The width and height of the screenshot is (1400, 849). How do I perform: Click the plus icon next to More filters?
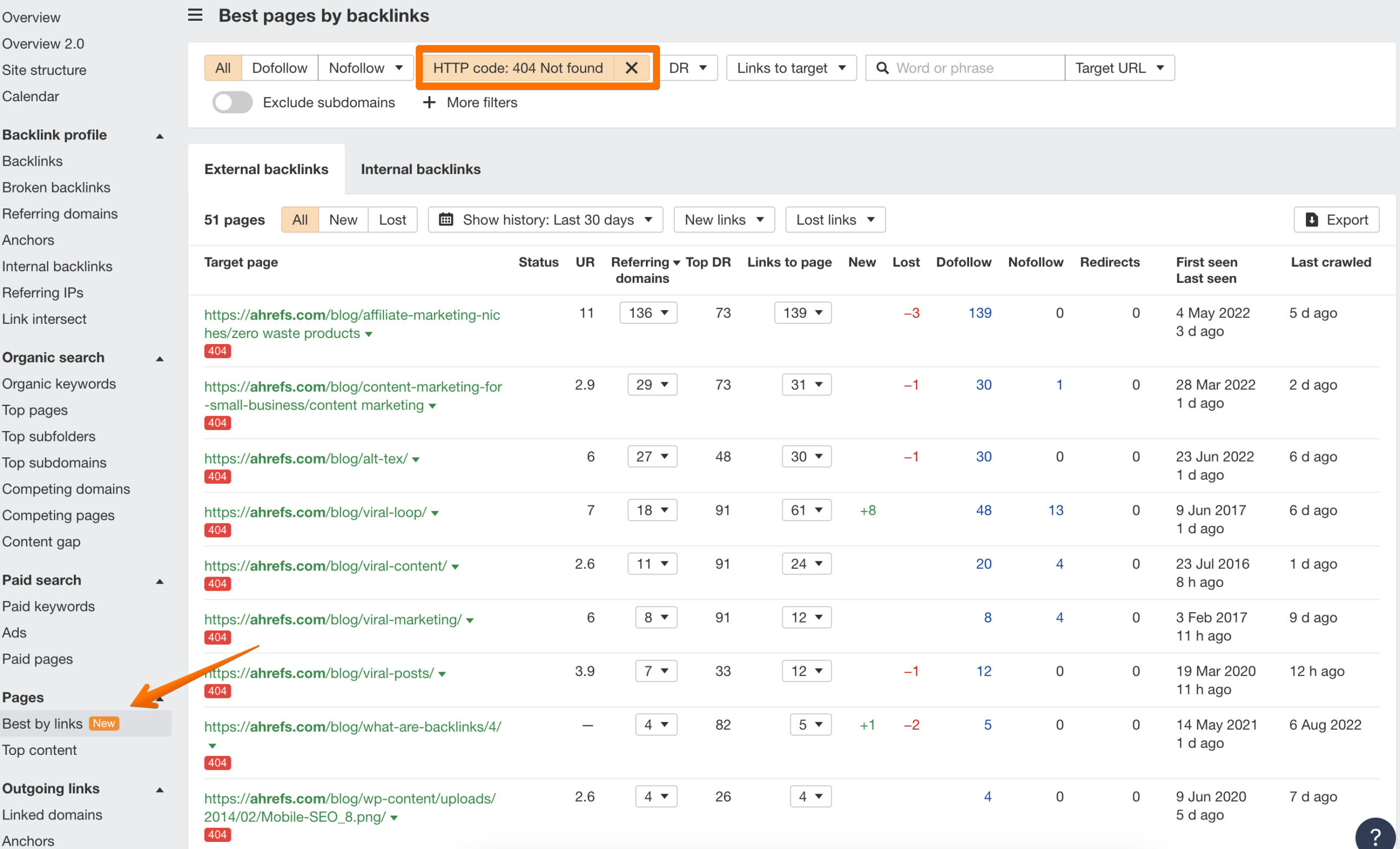[428, 102]
